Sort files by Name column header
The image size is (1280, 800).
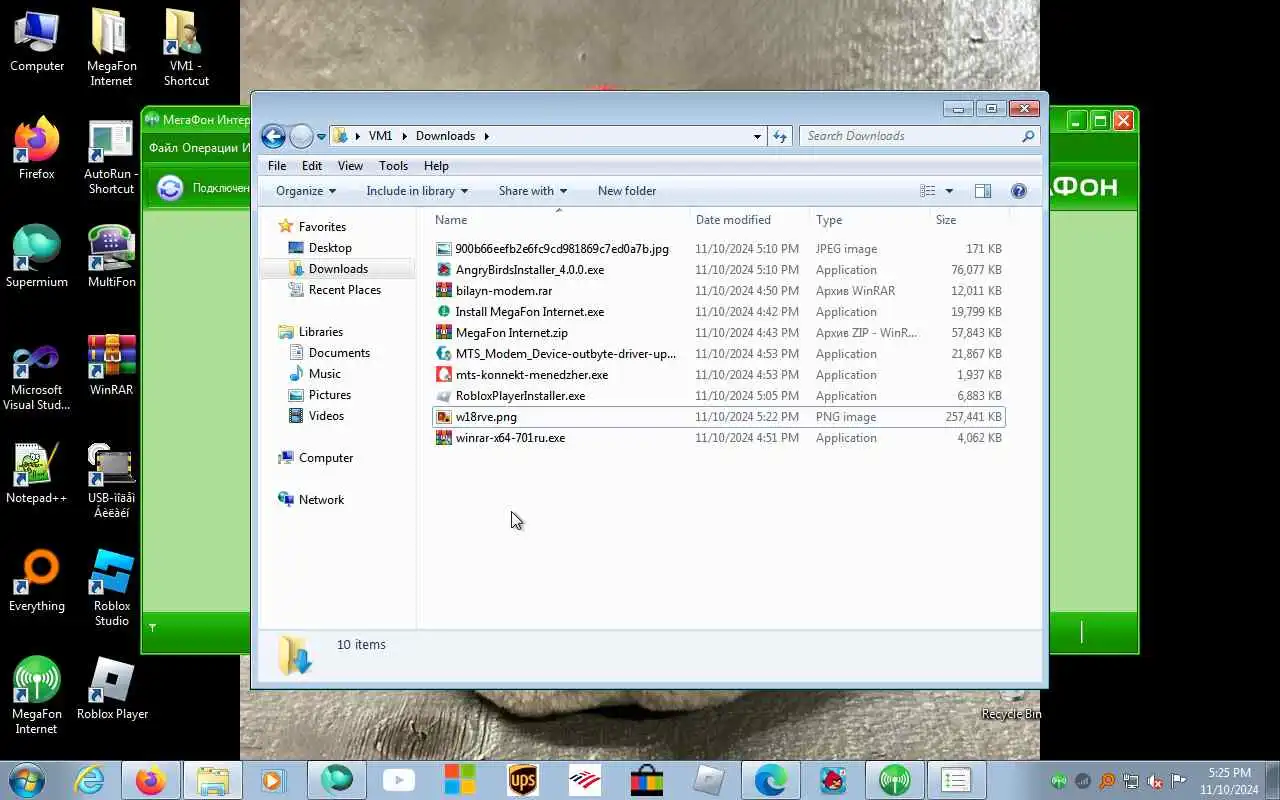(x=560, y=220)
